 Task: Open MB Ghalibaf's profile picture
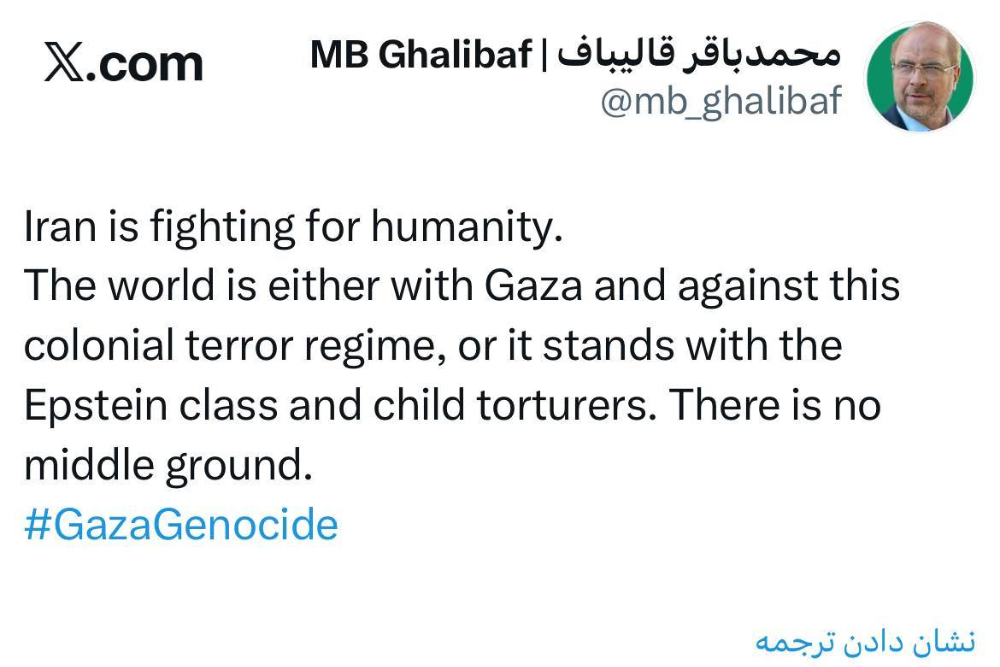918,78
